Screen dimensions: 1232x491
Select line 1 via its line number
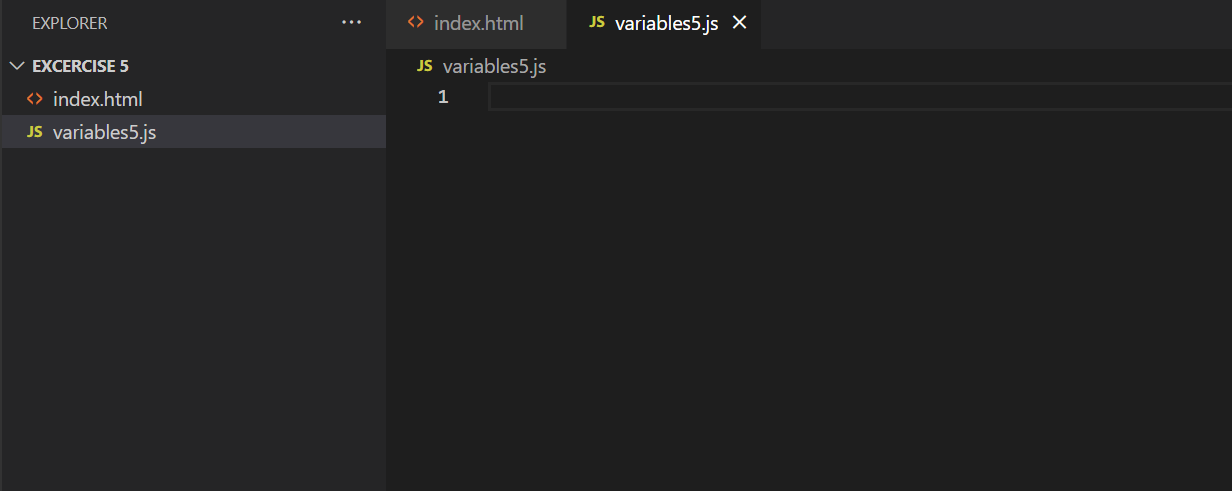pyautogui.click(x=443, y=97)
